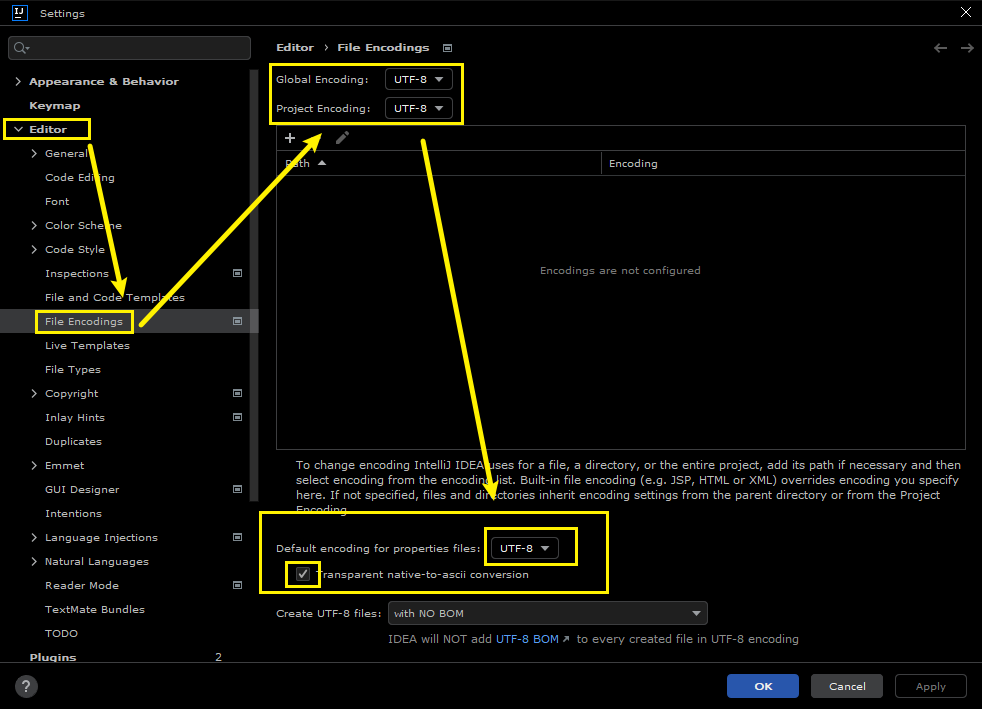Click project icon on Inspections row
This screenshot has height=709, width=982.
point(237,273)
